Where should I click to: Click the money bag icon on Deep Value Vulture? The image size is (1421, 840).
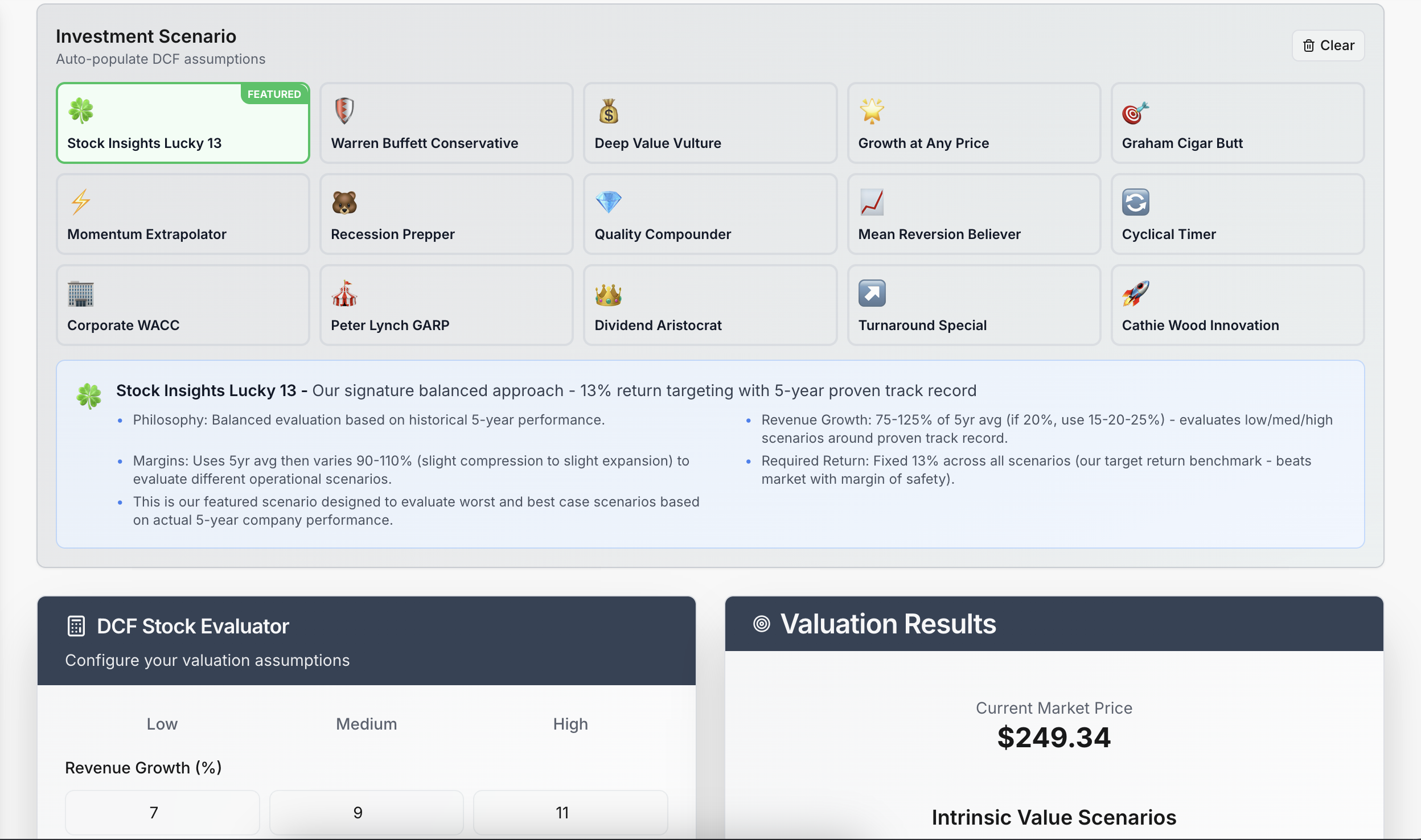(x=608, y=112)
